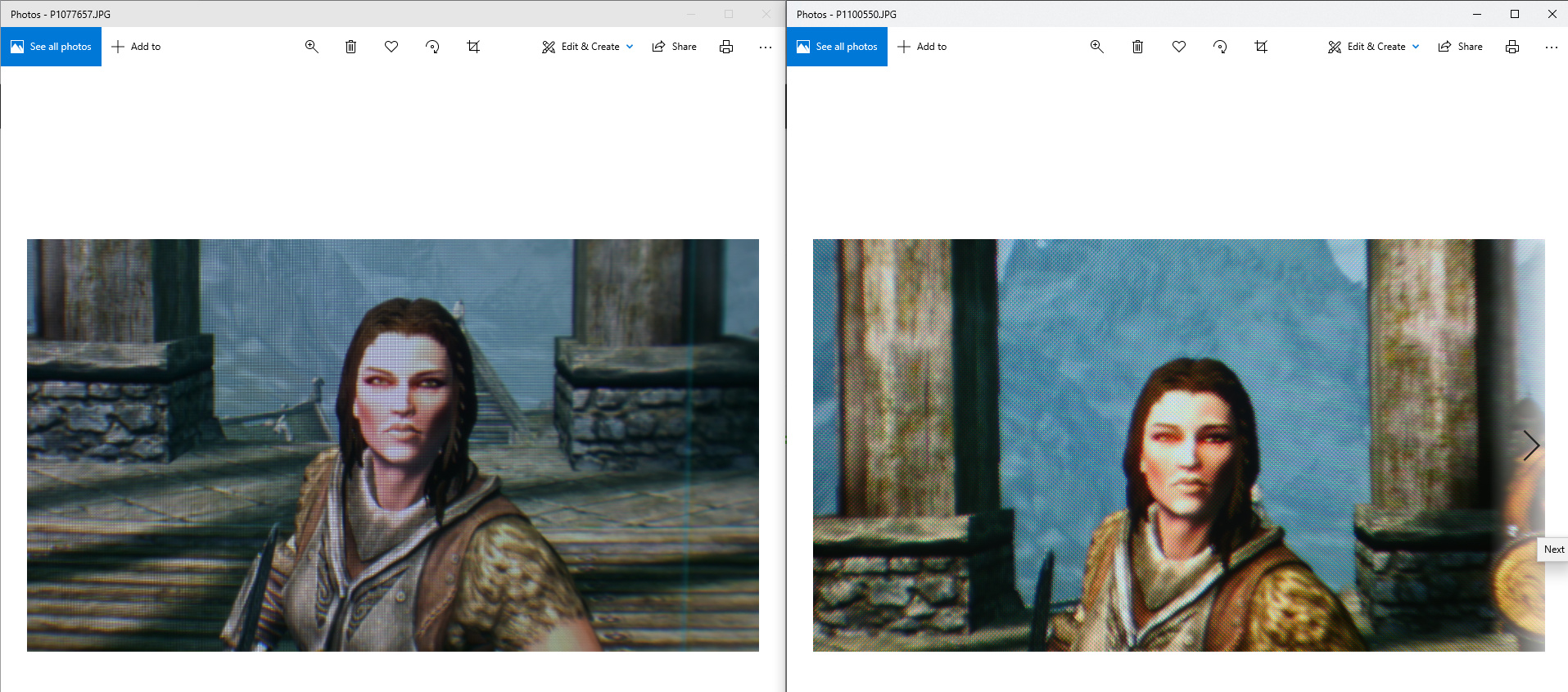Image resolution: width=1568 pixels, height=692 pixels.
Task: Rotate icon in P1077657.JPG window
Action: point(432,47)
